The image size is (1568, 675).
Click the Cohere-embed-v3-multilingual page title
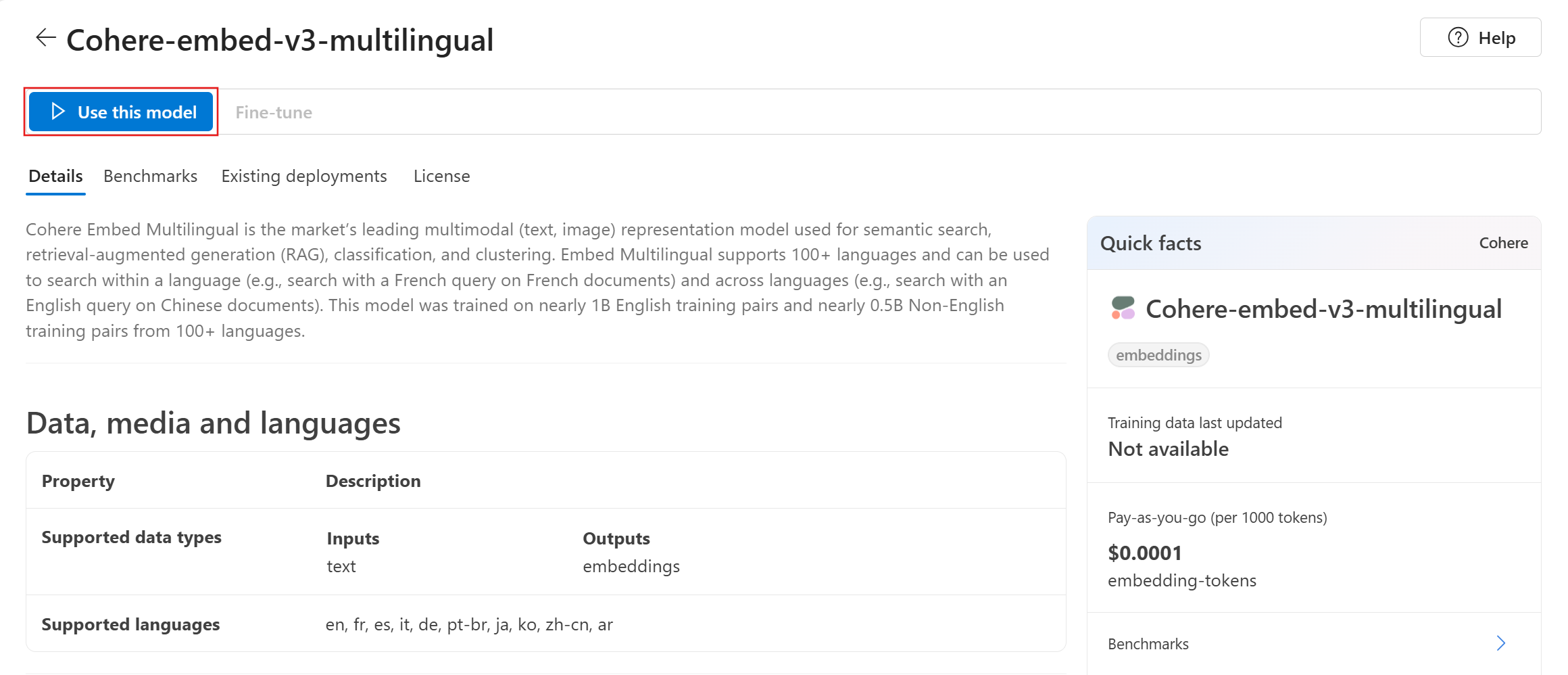point(280,41)
